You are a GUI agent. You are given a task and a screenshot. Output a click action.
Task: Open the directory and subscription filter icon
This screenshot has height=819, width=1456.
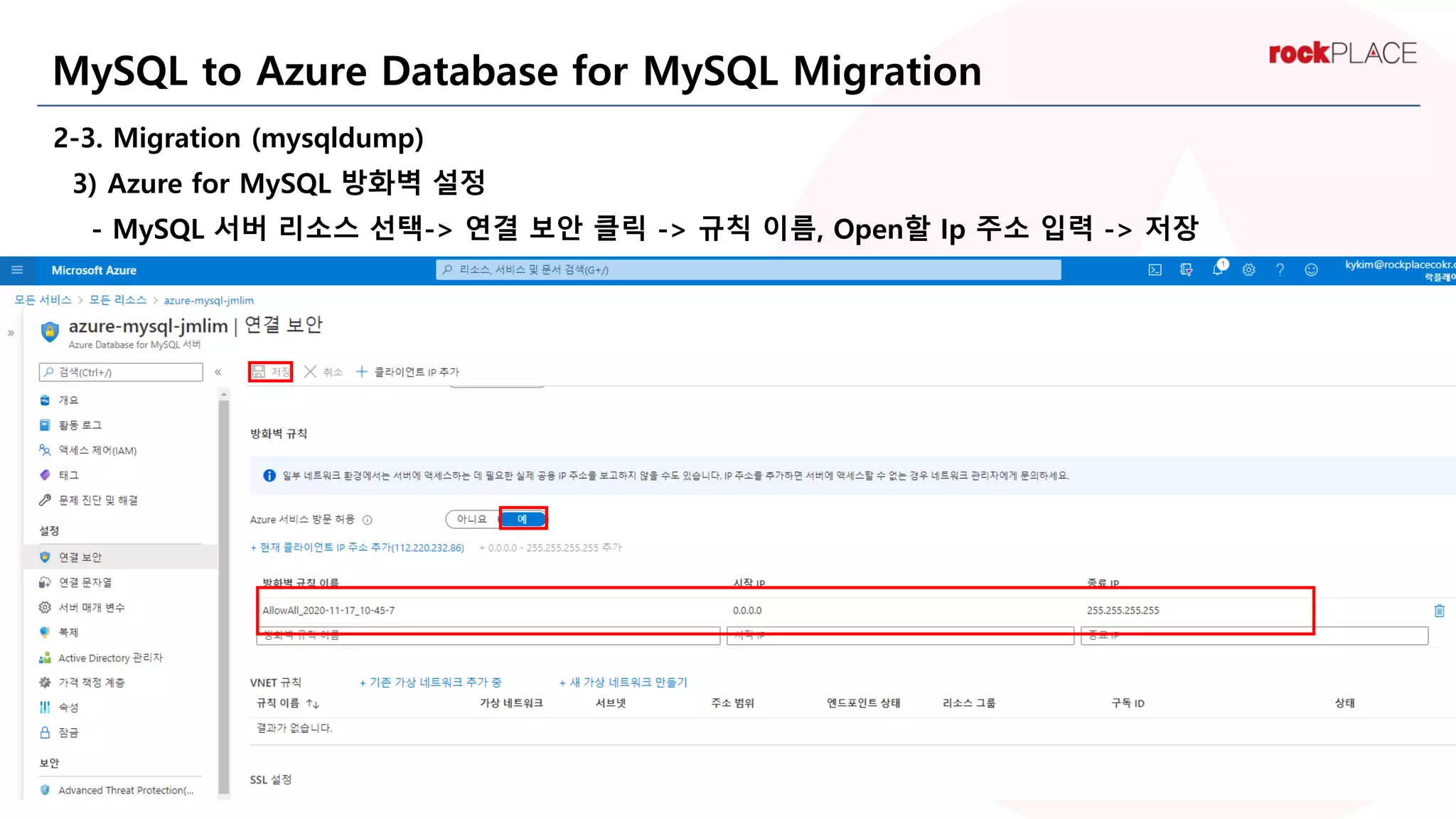point(1186,270)
